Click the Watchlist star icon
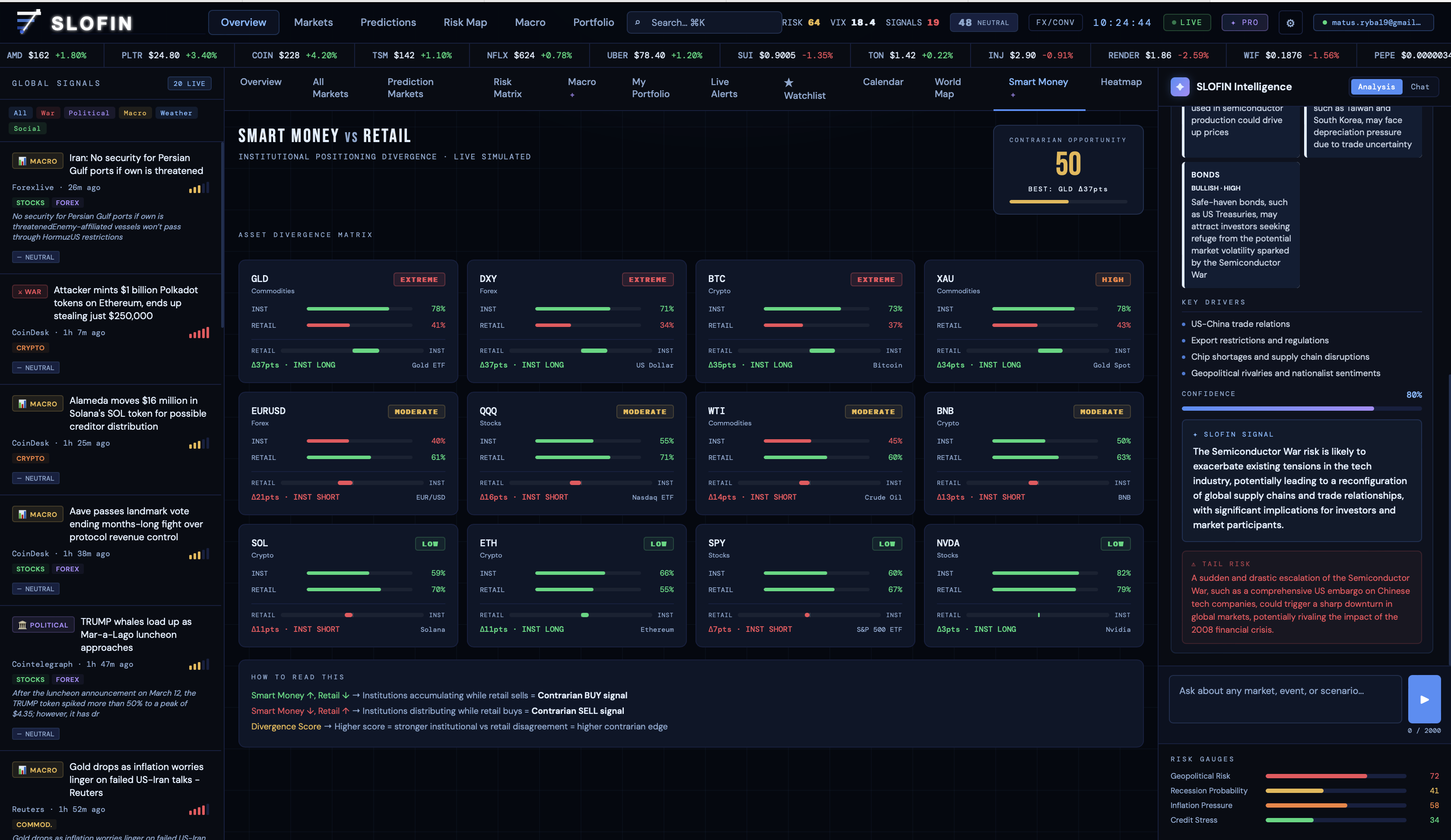Viewport: 1451px width, 840px height. [789, 83]
